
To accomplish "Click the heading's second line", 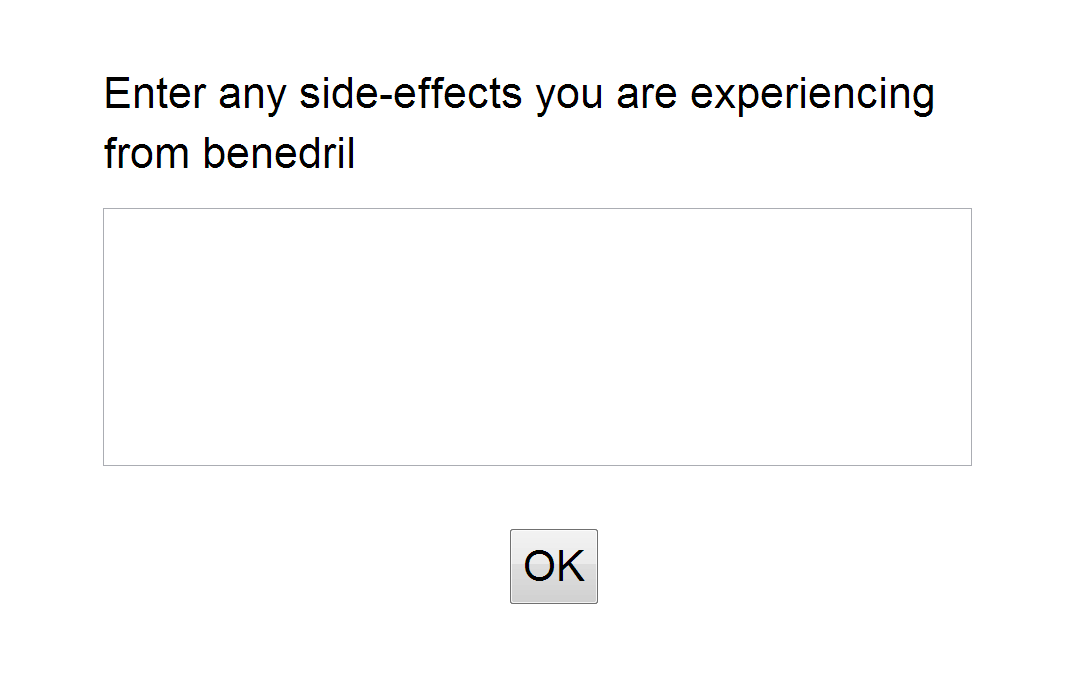I will pos(228,153).
